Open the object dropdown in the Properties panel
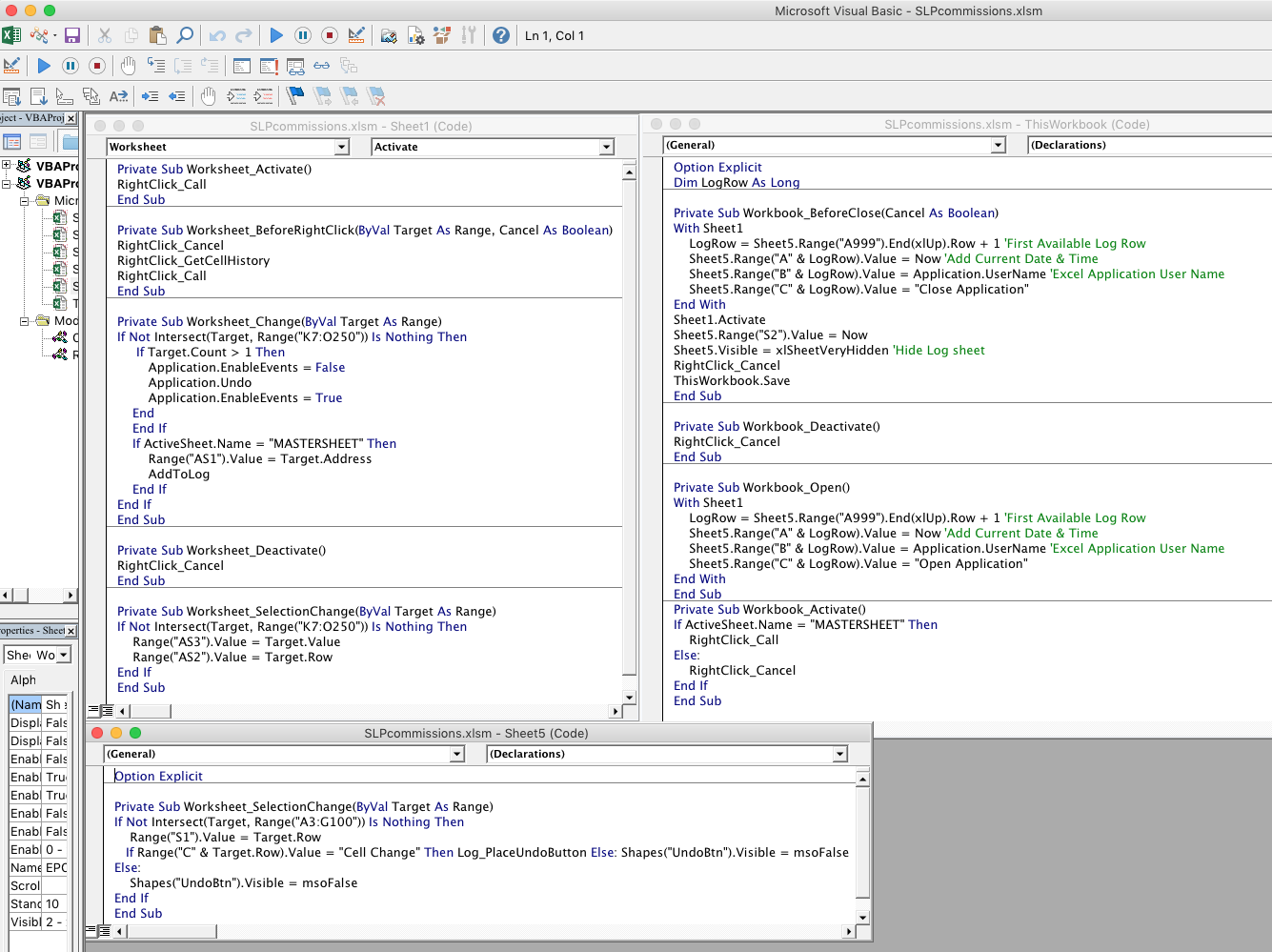The image size is (1272, 952). (64, 655)
